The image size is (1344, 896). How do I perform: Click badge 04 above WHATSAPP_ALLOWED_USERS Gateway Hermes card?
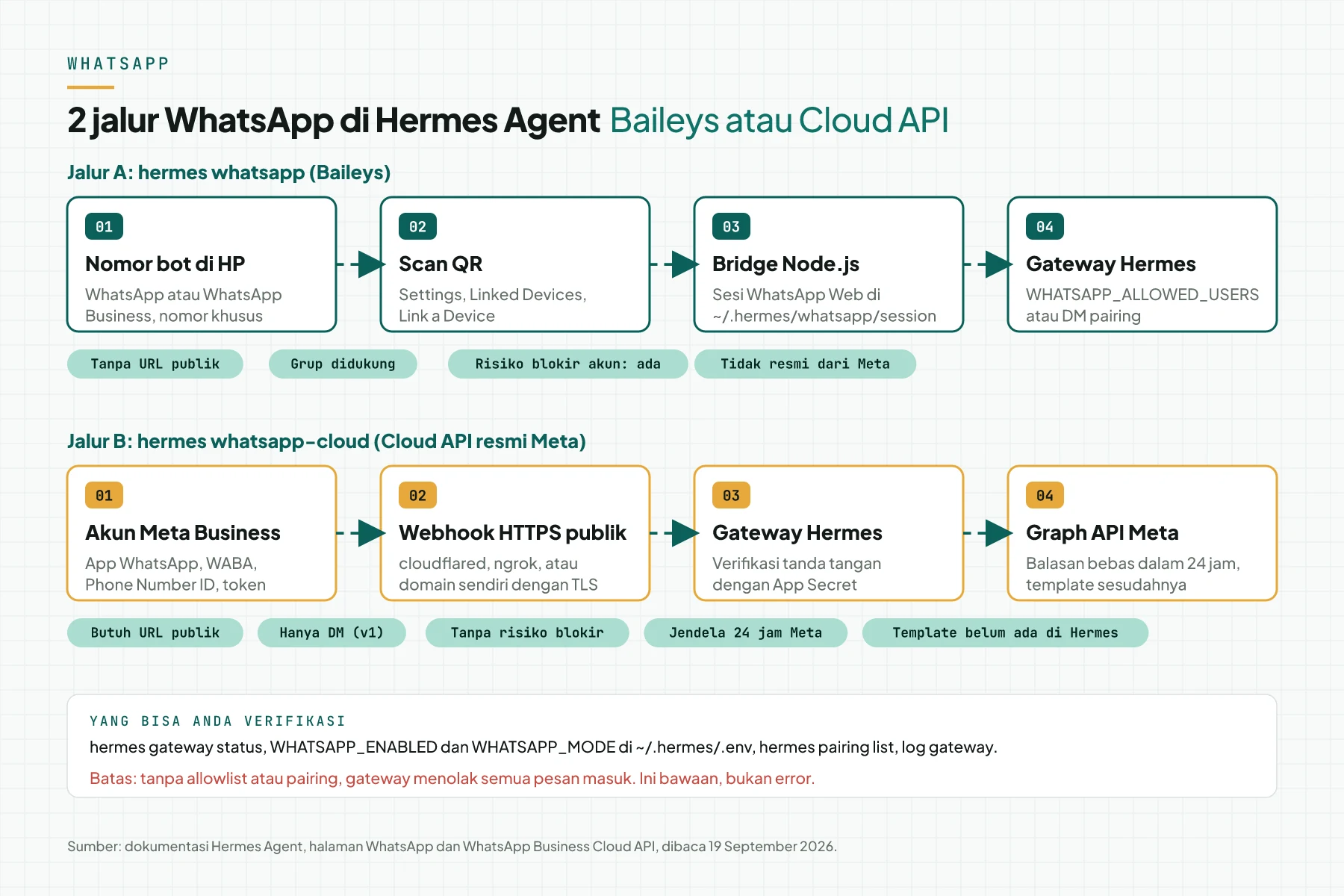(x=1045, y=226)
